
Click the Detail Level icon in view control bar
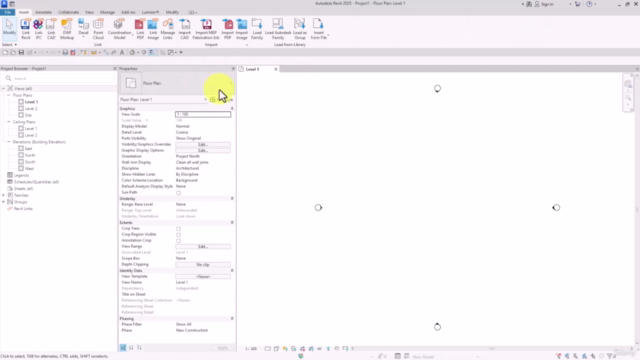[x=267, y=349]
